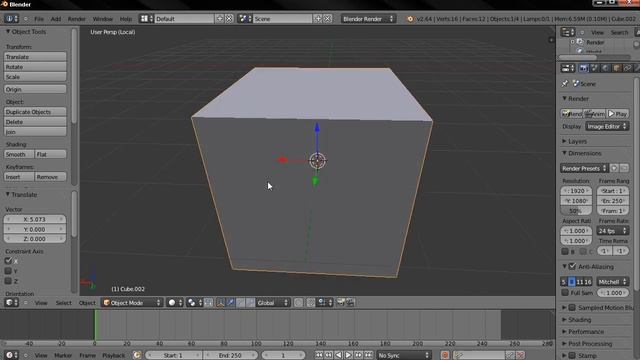Screen dimensions: 640x360
Task: Open the Object Mode dropdown
Action: click(x=132, y=302)
